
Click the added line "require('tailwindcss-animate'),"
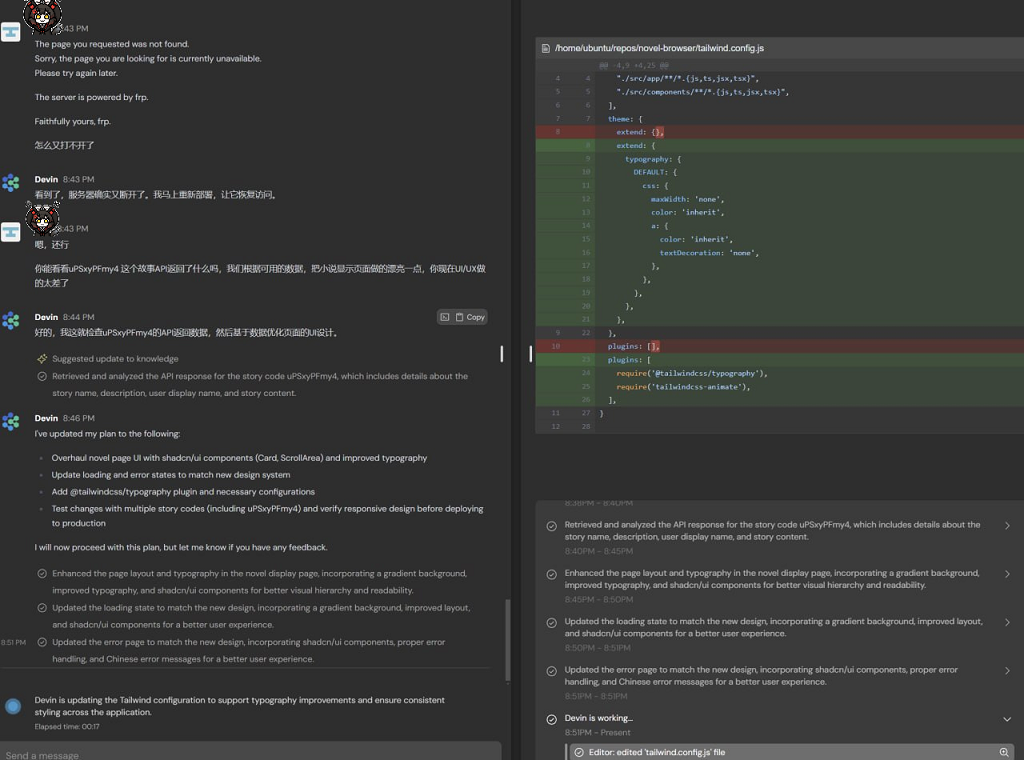[x=780, y=387]
